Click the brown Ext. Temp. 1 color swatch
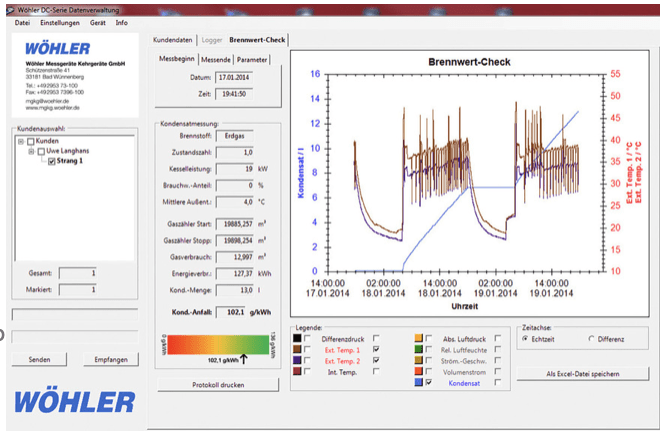The image size is (664, 432). point(295,350)
